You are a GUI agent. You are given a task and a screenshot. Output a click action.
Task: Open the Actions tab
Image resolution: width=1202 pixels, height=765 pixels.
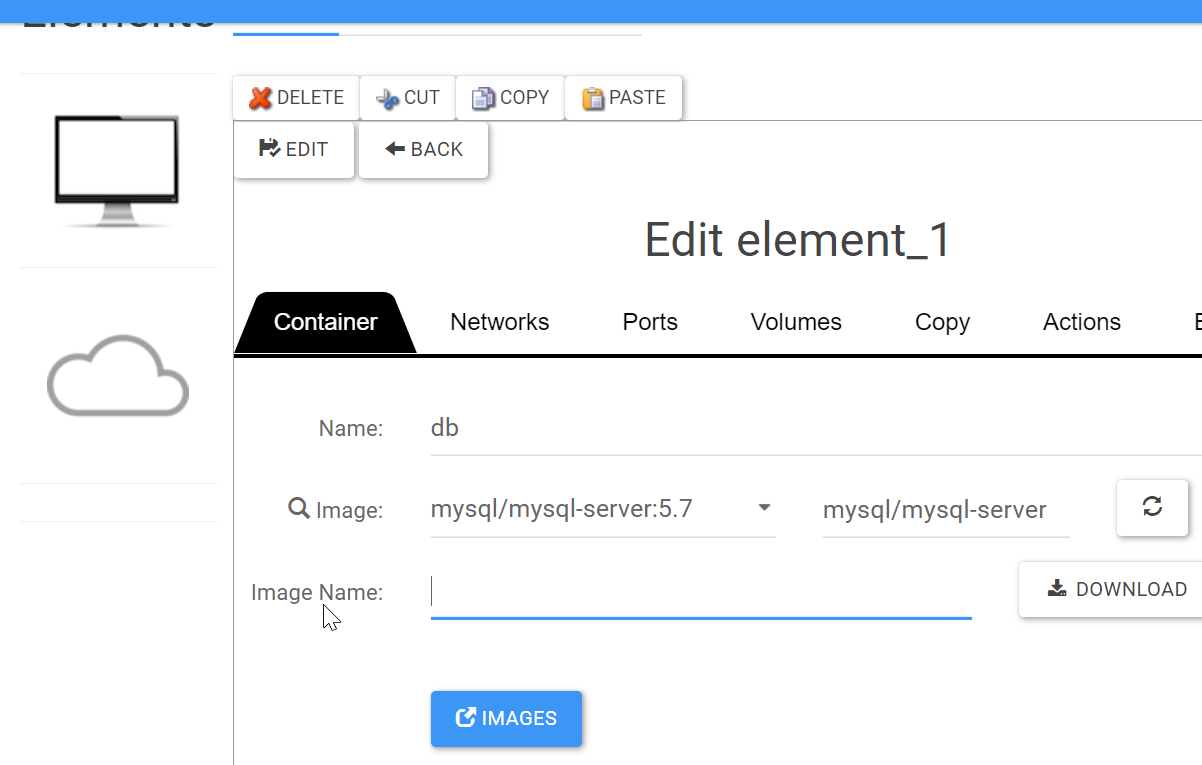tap(1082, 323)
